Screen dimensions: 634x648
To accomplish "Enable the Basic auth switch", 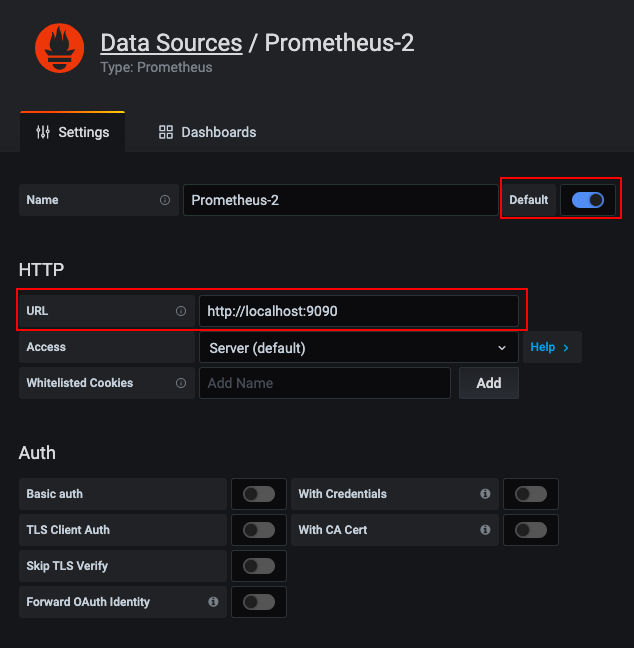I will click(259, 494).
